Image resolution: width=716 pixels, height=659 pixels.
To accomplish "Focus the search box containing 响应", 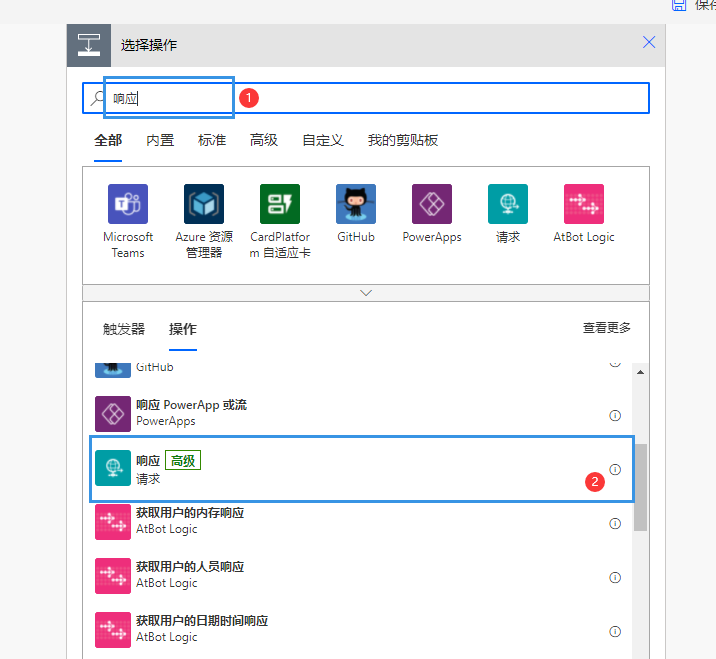I will tap(366, 98).
